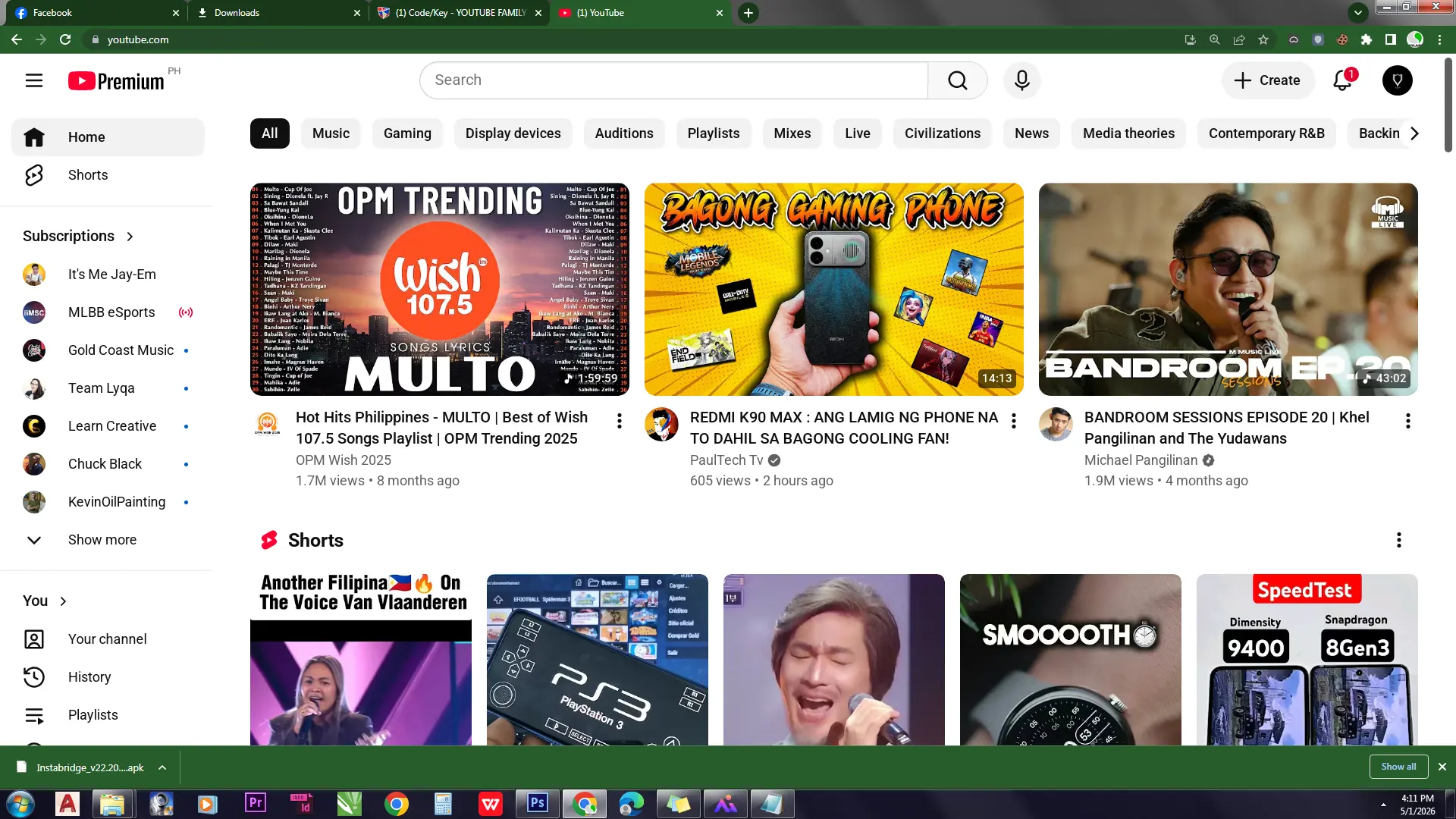The height and width of the screenshot is (819, 1456).
Task: Click the PaulTech Tv channel avatar
Action: point(661,424)
